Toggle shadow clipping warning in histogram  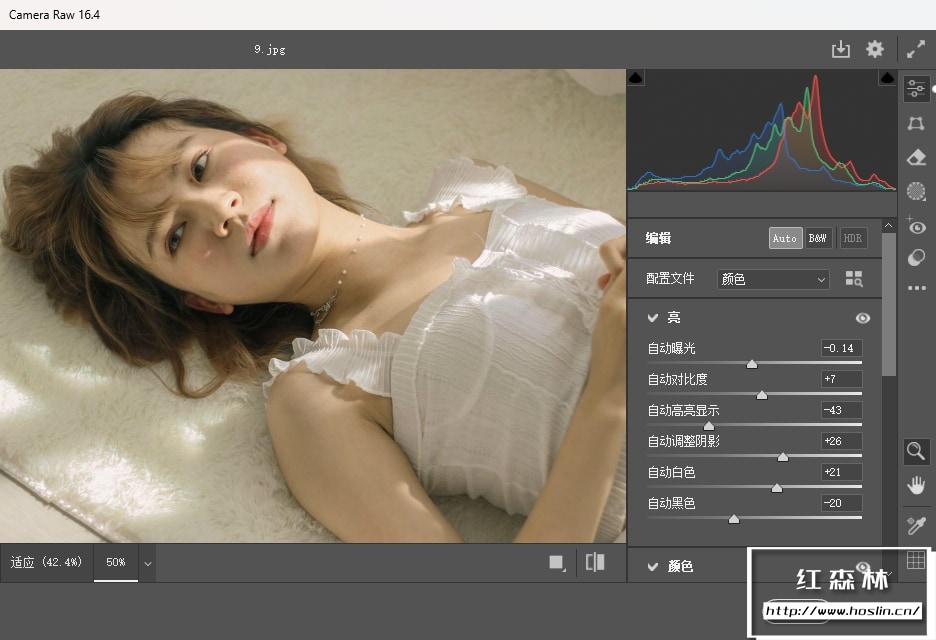636,78
